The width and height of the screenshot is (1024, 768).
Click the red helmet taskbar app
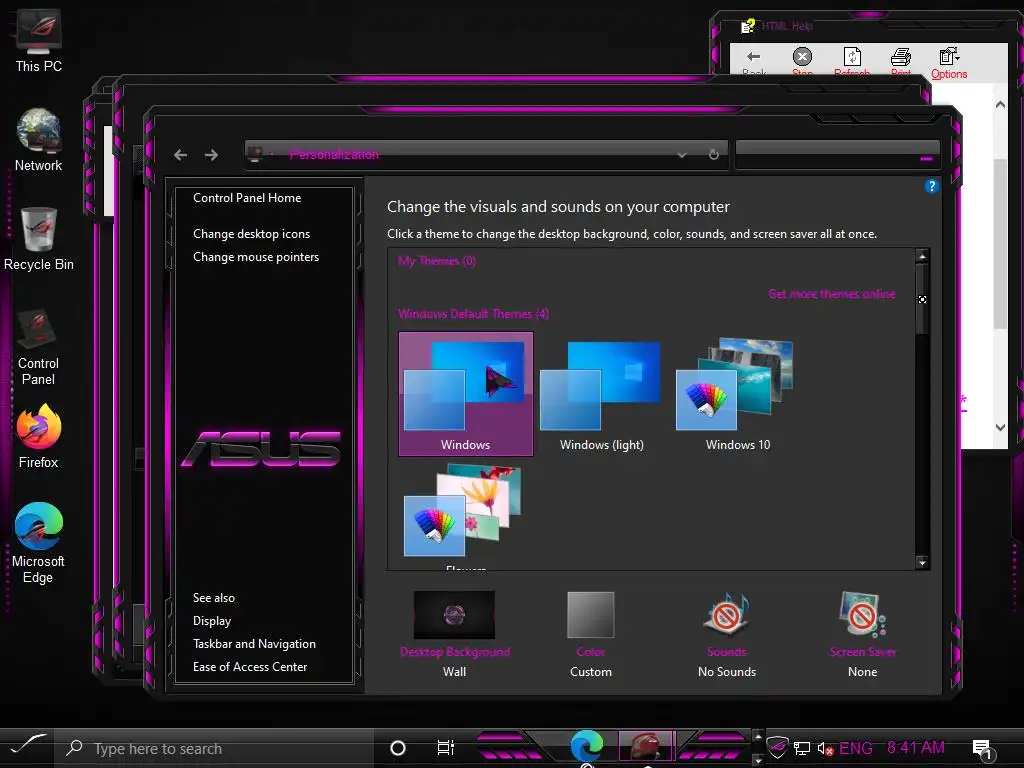(x=645, y=746)
